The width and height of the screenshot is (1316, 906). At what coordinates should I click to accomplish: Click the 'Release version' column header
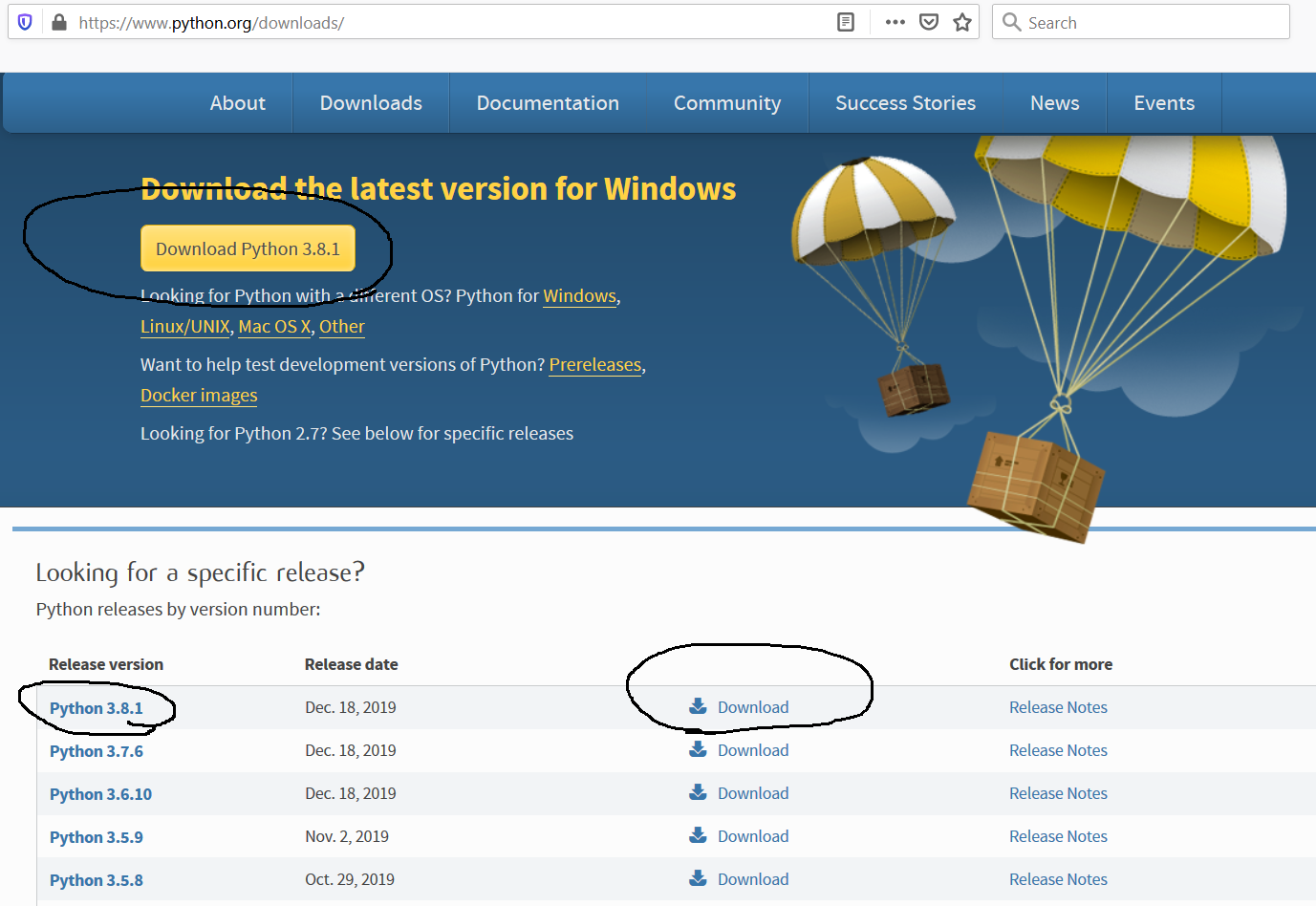point(106,664)
